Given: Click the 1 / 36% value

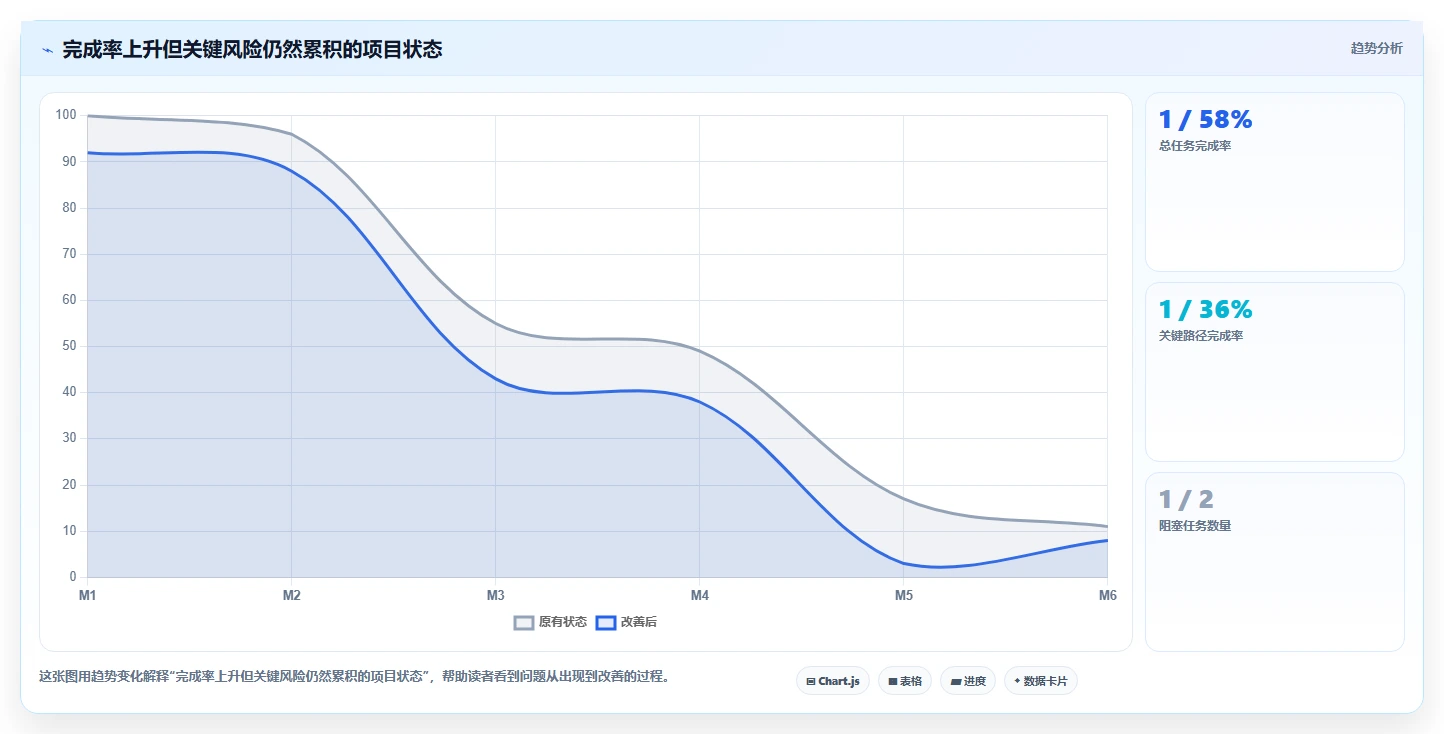Looking at the screenshot, I should pos(1205,310).
